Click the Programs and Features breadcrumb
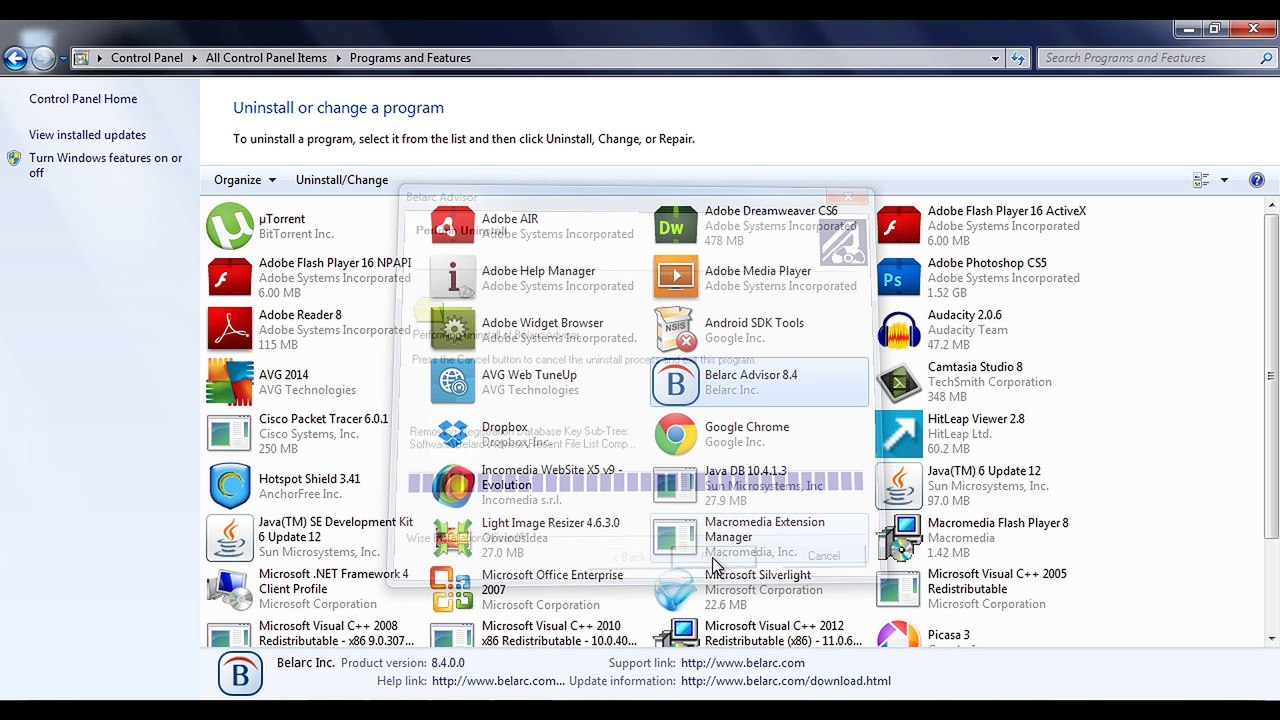This screenshot has width=1280, height=720. (410, 58)
